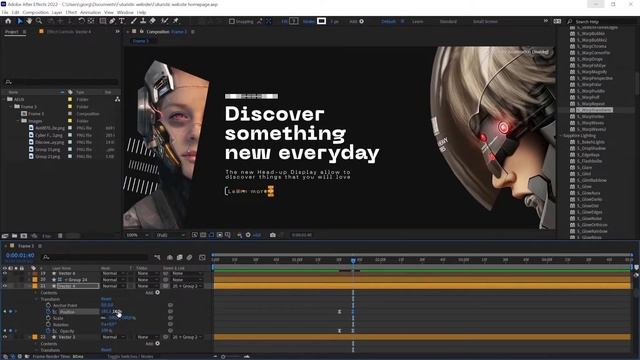The height and width of the screenshot is (360, 640).
Task: Toggle visibility eye of layer 22 Vector 3
Action: (x=5, y=337)
